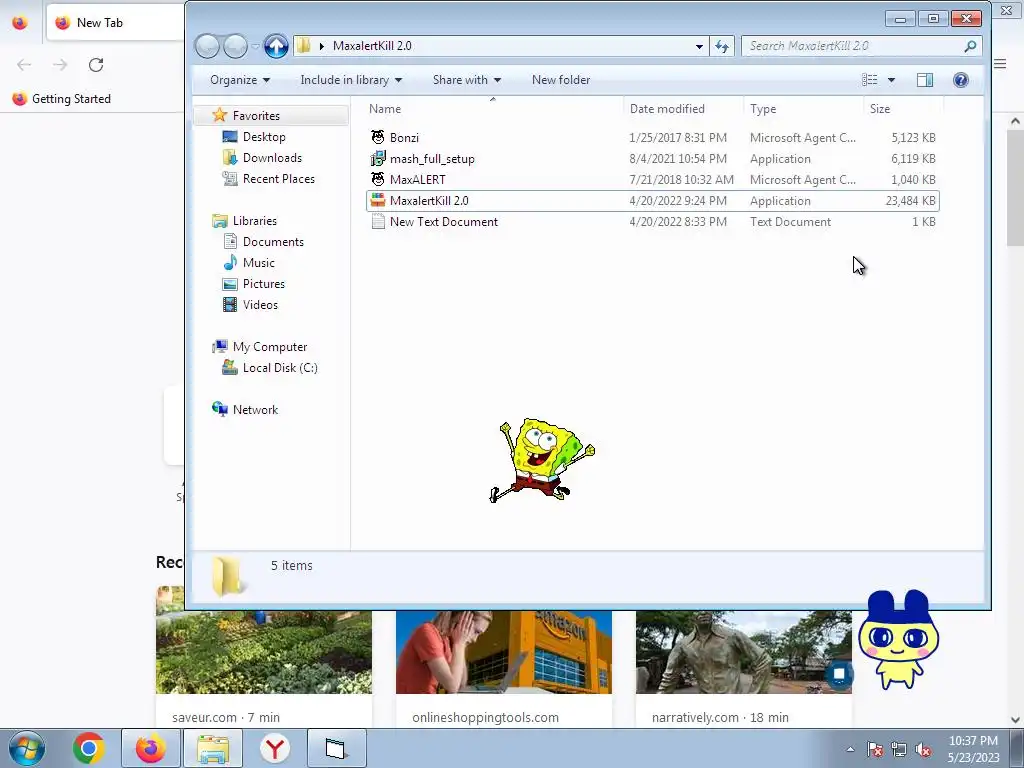Open the narratively.com article thumbnail

pyautogui.click(x=744, y=652)
